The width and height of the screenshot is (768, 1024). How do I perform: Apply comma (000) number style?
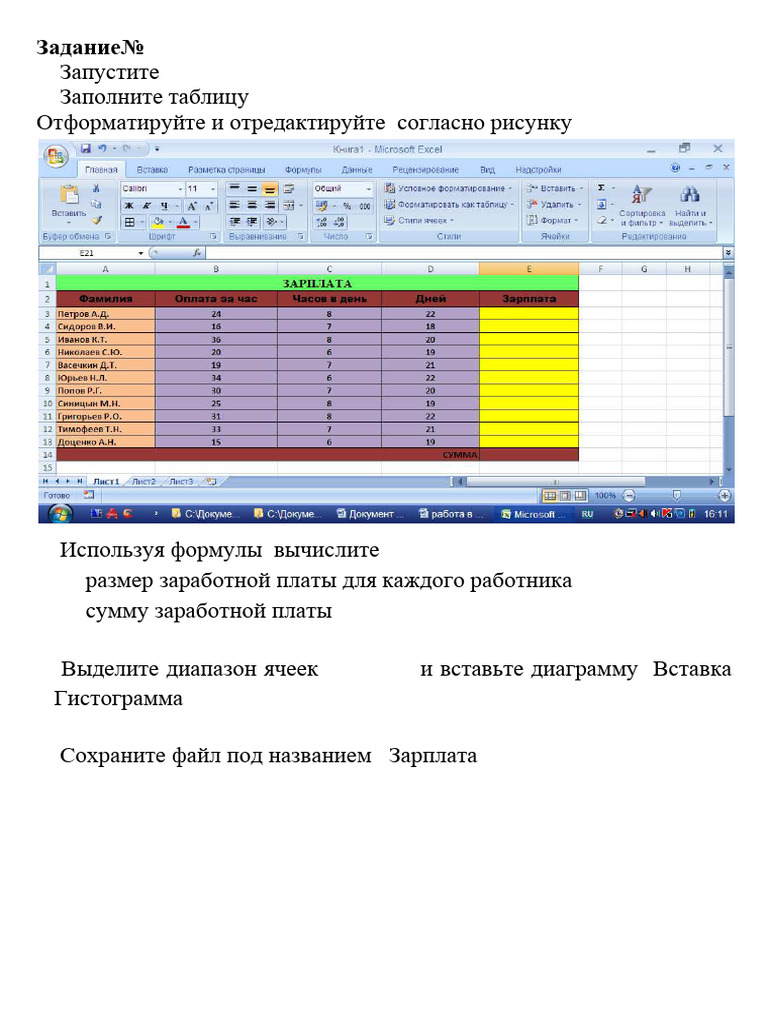point(365,206)
